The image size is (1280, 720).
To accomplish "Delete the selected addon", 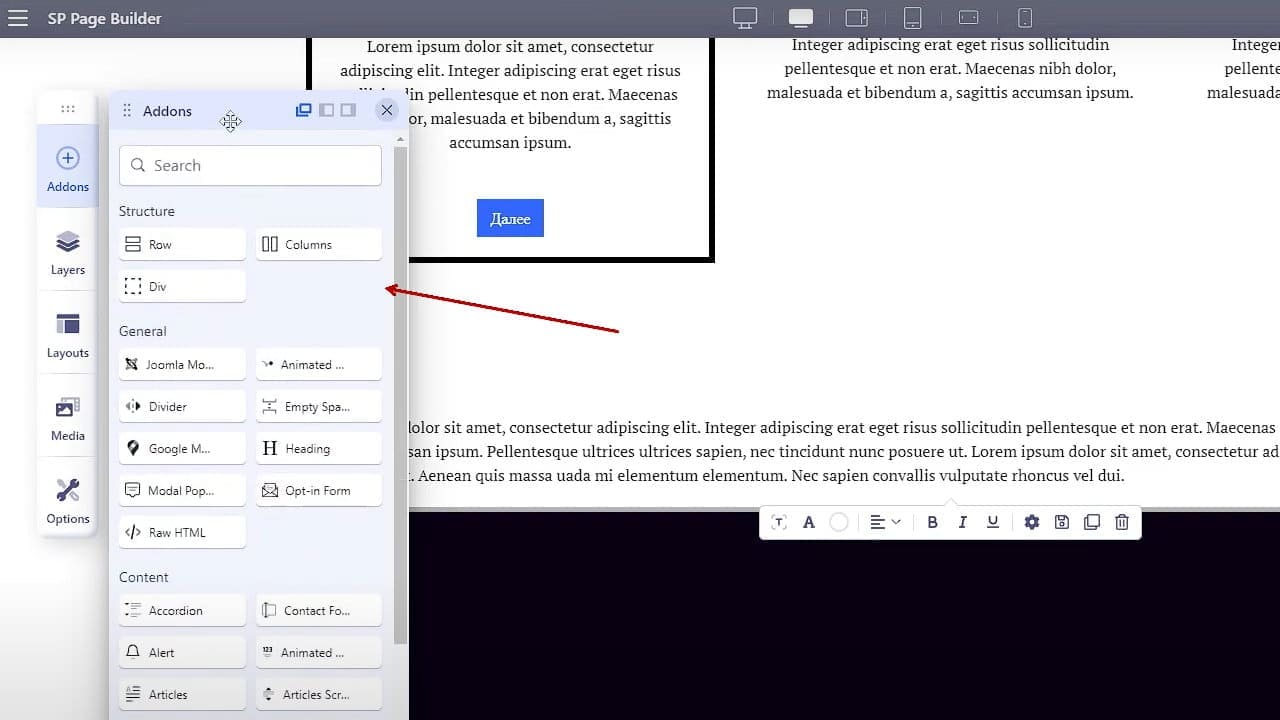I will (1122, 522).
